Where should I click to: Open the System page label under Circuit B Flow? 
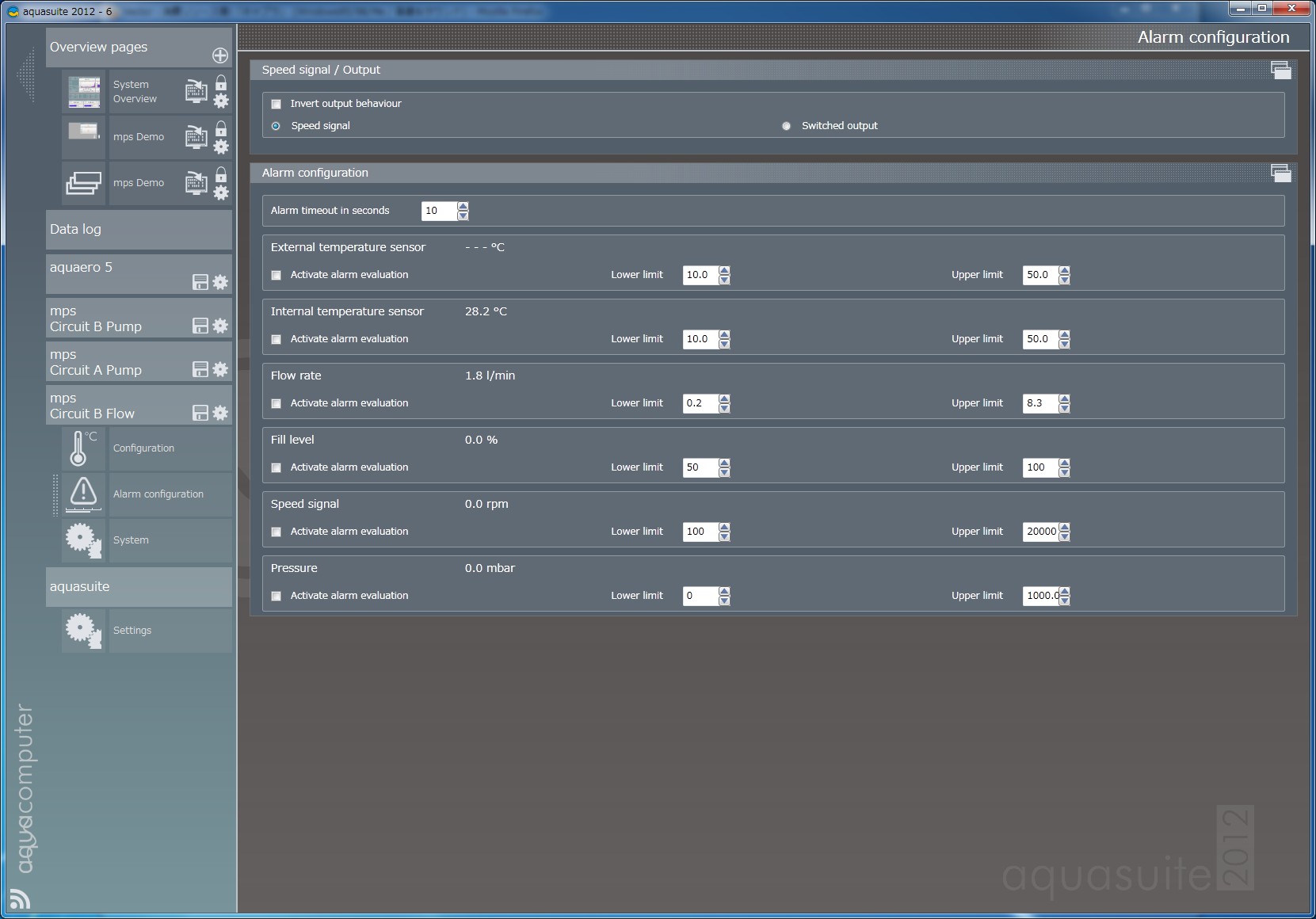coord(131,540)
